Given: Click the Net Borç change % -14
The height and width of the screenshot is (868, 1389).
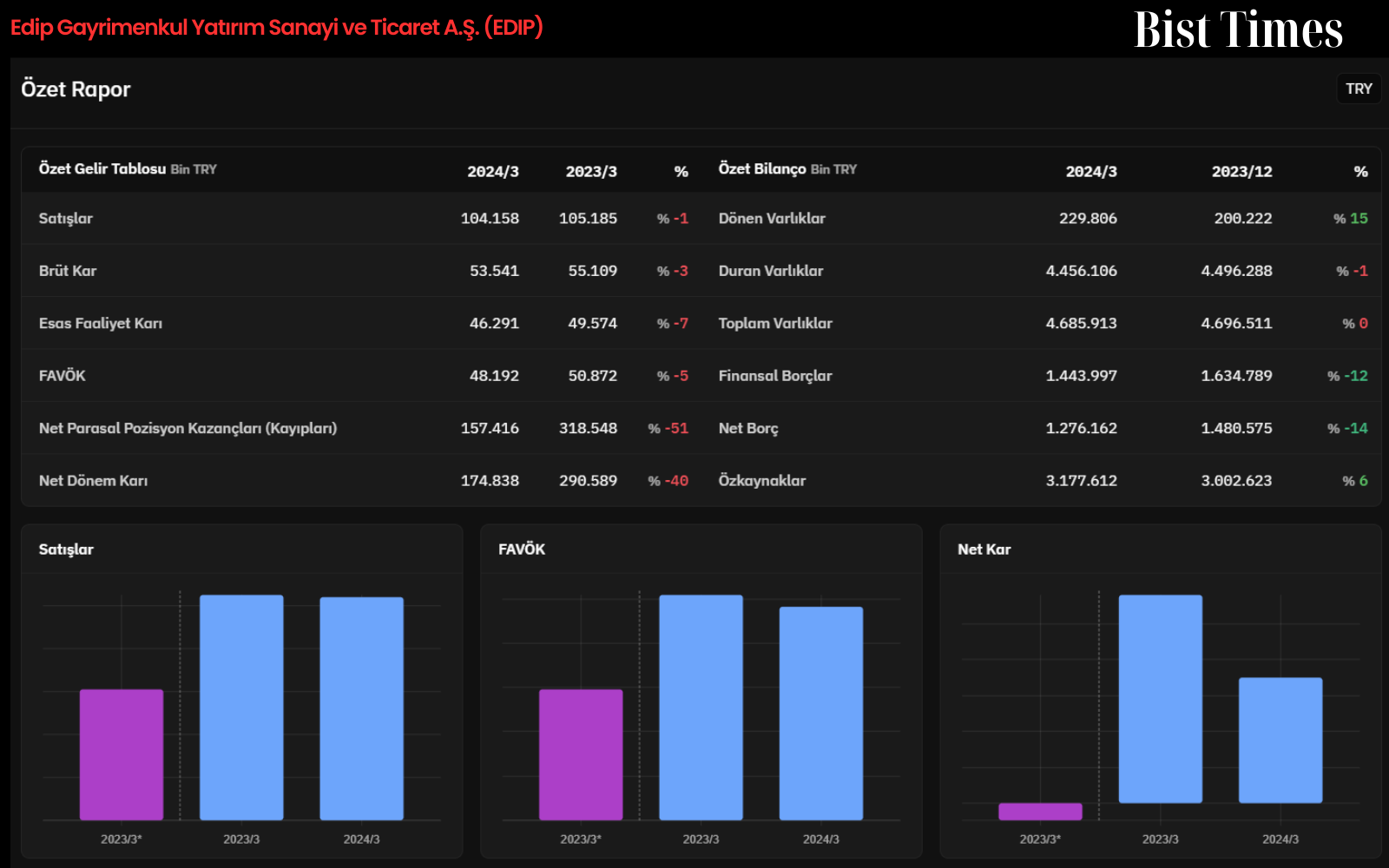Looking at the screenshot, I should click(x=1347, y=428).
